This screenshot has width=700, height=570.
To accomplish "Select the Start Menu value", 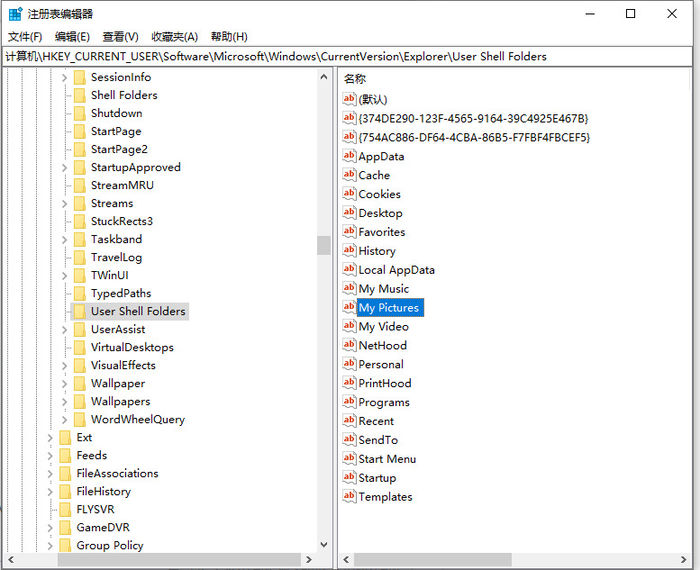I will [387, 459].
